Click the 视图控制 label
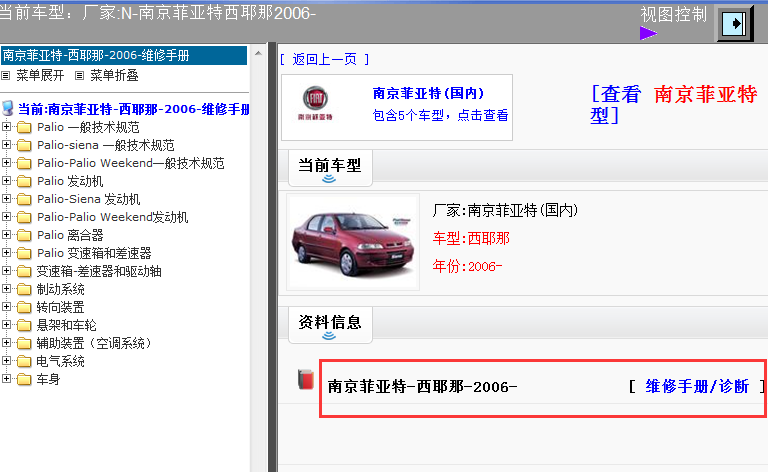The image size is (768, 472). (x=673, y=14)
